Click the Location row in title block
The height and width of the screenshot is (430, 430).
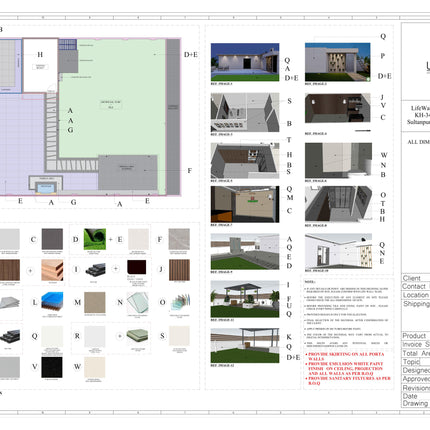(416, 295)
